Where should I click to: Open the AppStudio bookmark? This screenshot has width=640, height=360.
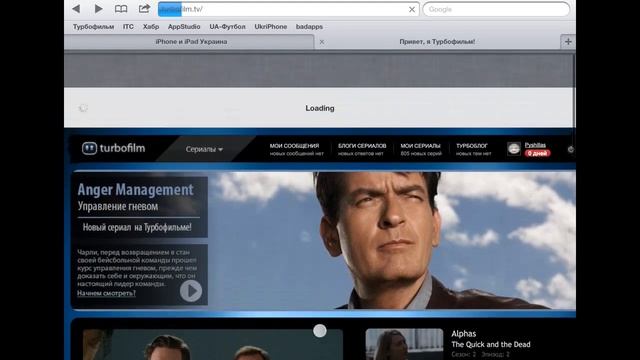[184, 27]
